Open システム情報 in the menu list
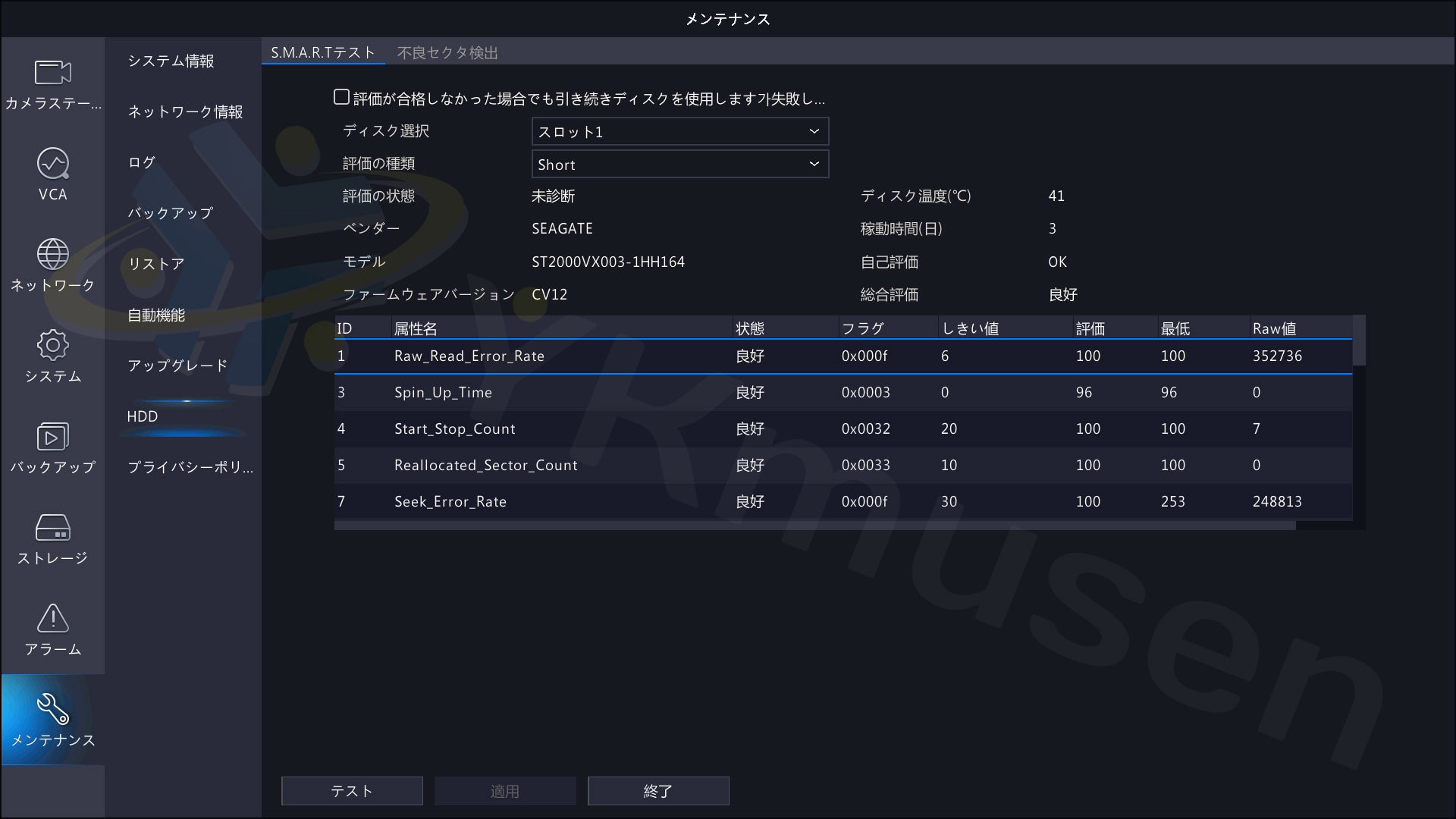 [x=171, y=61]
